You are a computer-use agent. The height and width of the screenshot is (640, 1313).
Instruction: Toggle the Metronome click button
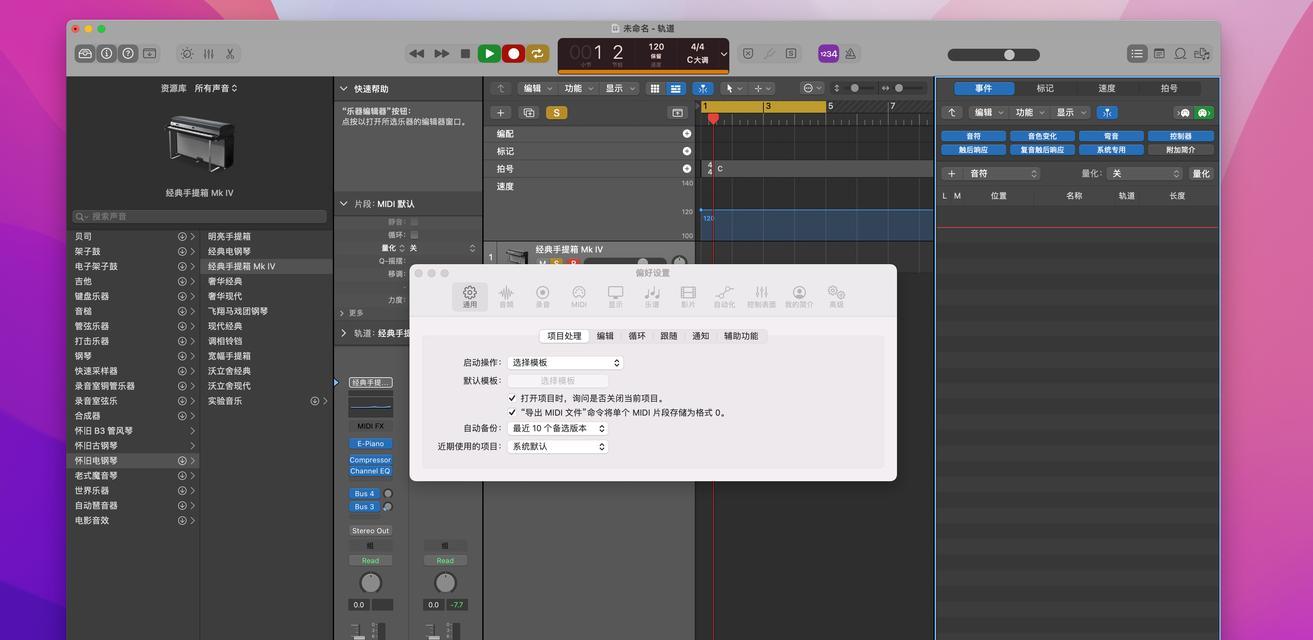point(850,54)
